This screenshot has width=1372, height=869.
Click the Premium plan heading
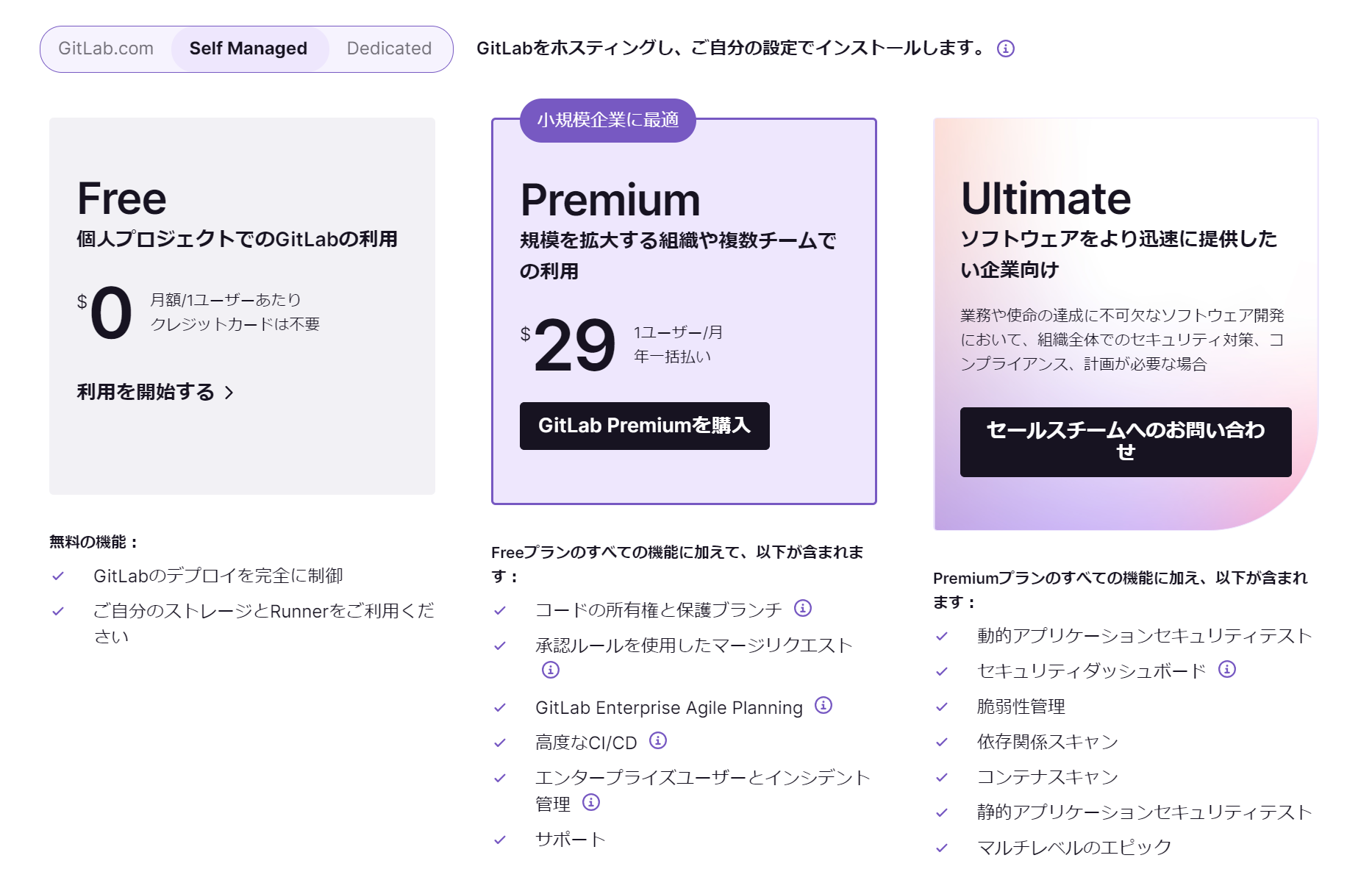coord(610,199)
